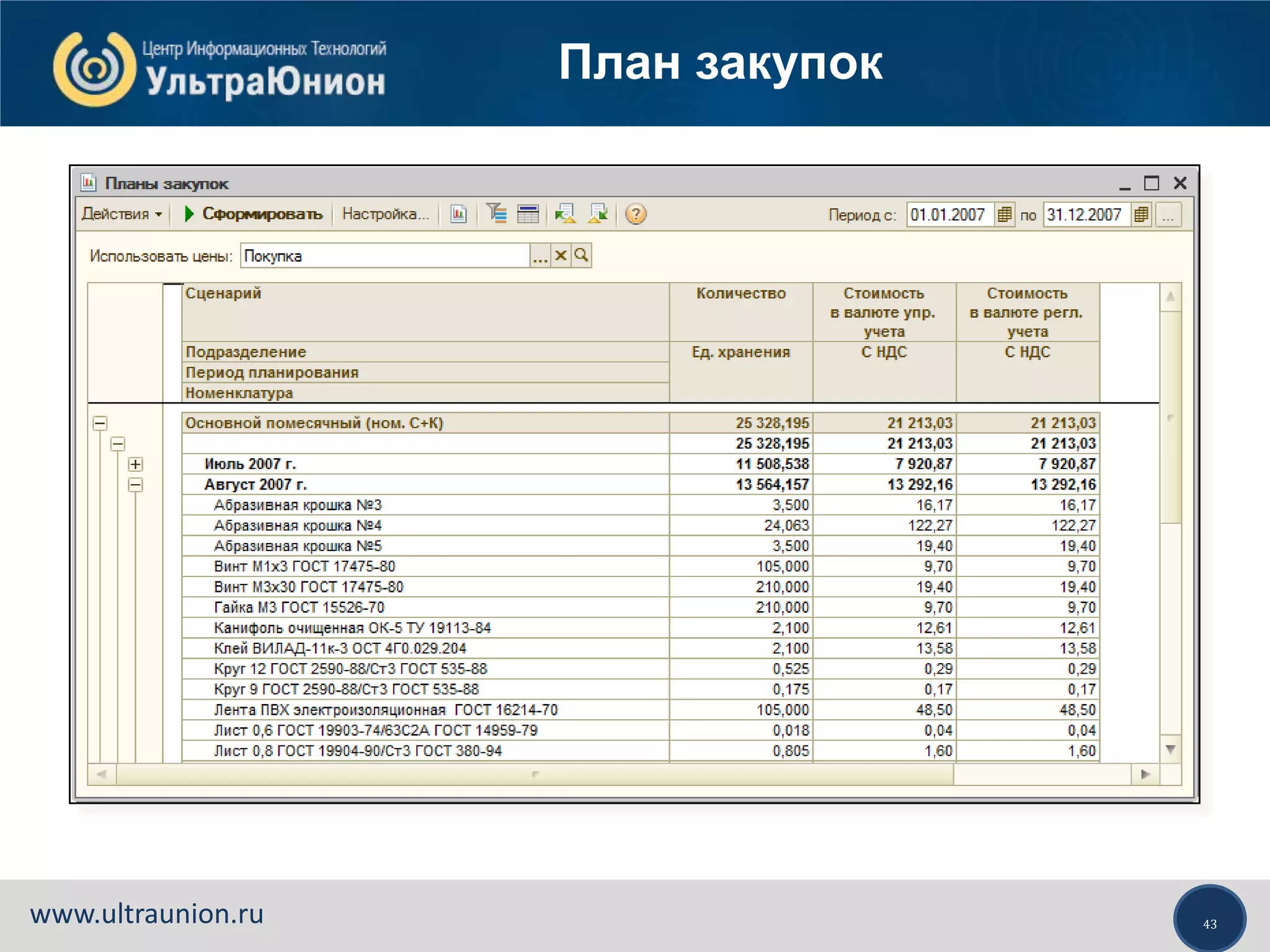The width and height of the screenshot is (1270, 952).
Task: Click the vertical scrollbar up arrow
Action: tap(1170, 296)
